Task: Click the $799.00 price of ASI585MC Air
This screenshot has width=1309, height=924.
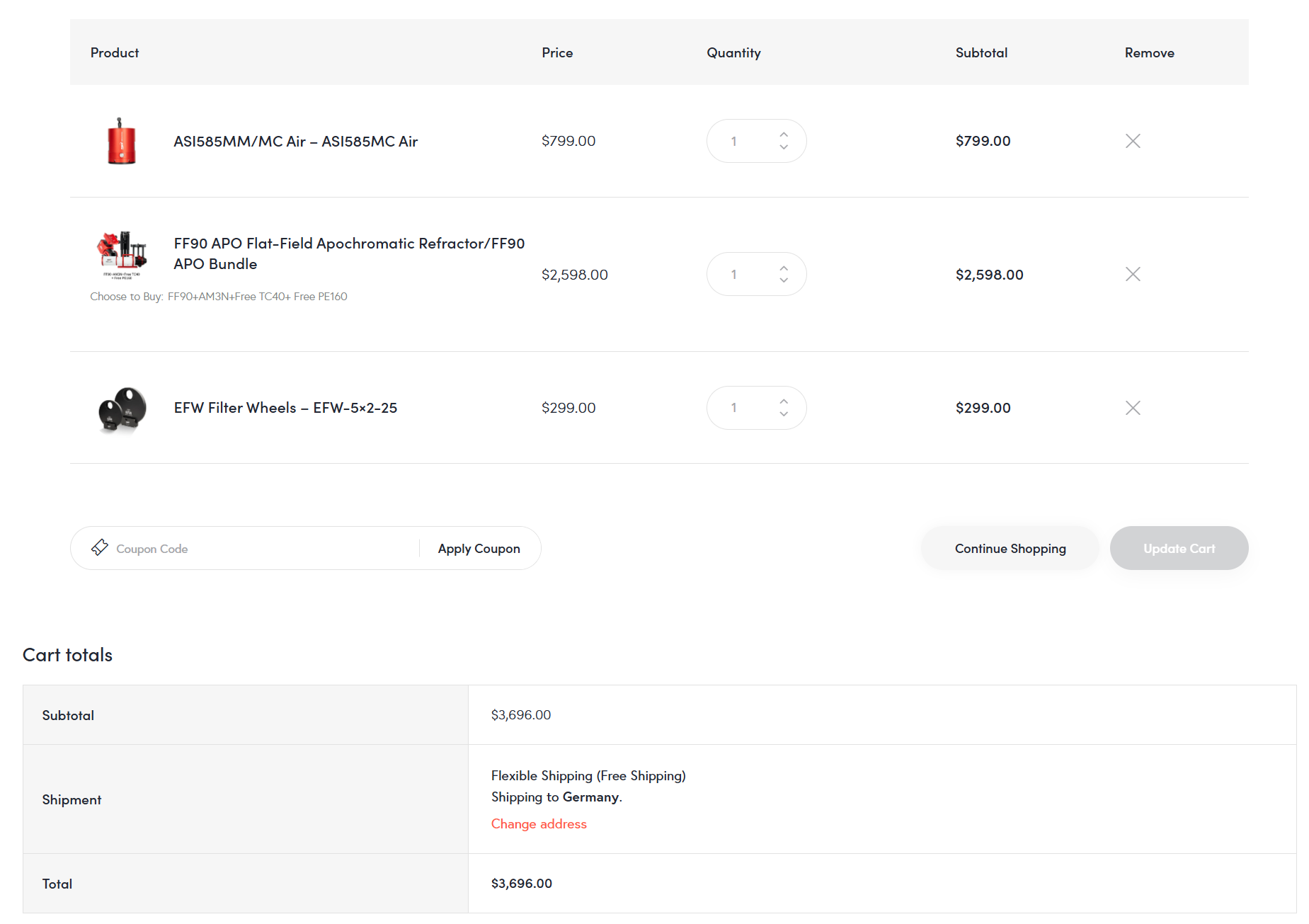Action: [x=568, y=141]
